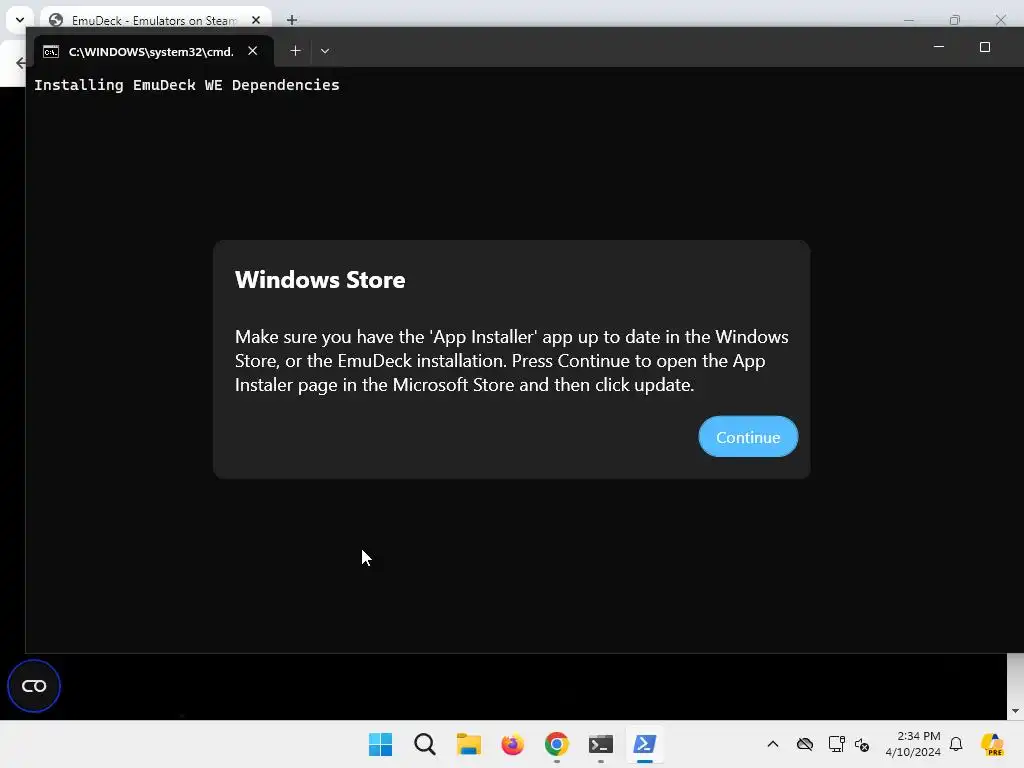The width and height of the screenshot is (1024, 768).
Task: Switch to PowerShell taskbar icon
Action: point(645,744)
